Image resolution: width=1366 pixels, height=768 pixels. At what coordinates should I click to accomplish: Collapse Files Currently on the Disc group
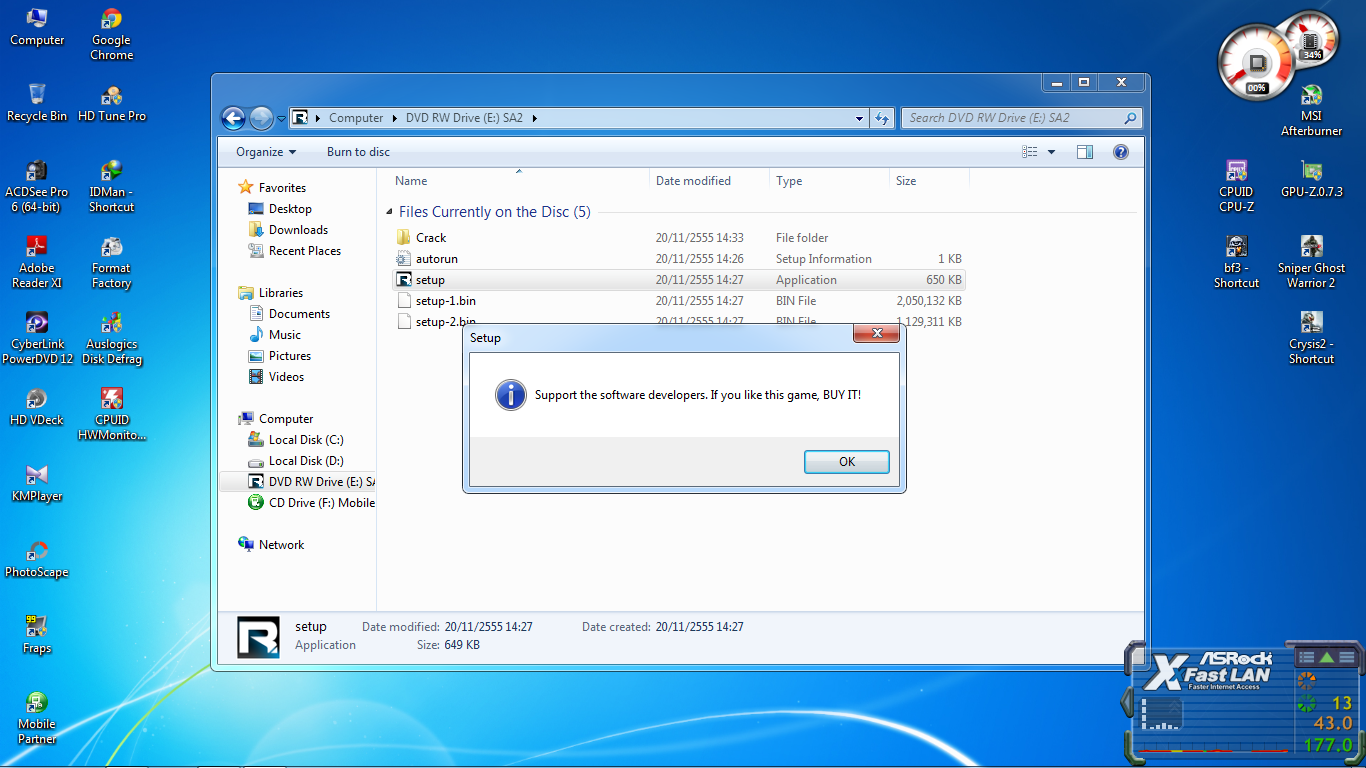coord(389,212)
